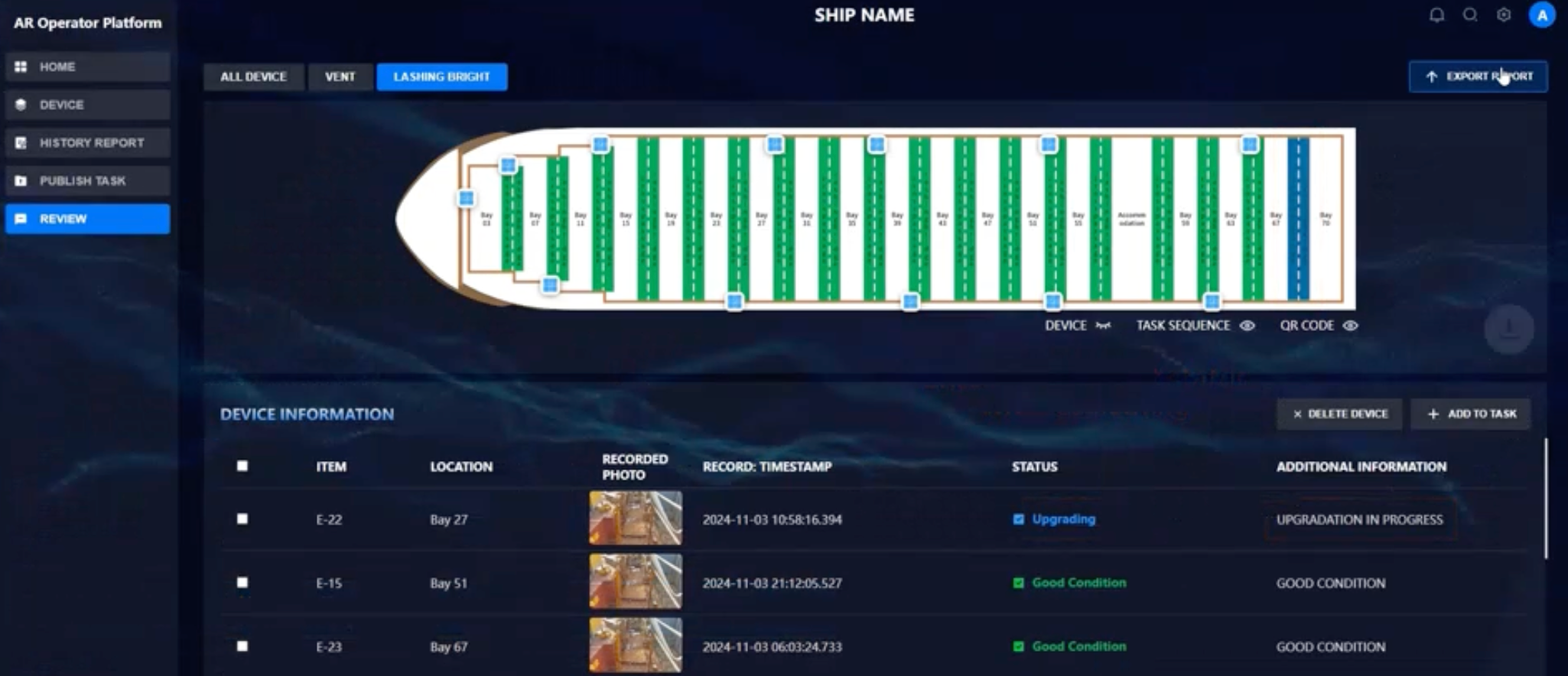Toggle the DEVICE visibility eye icon

pos(1103,326)
